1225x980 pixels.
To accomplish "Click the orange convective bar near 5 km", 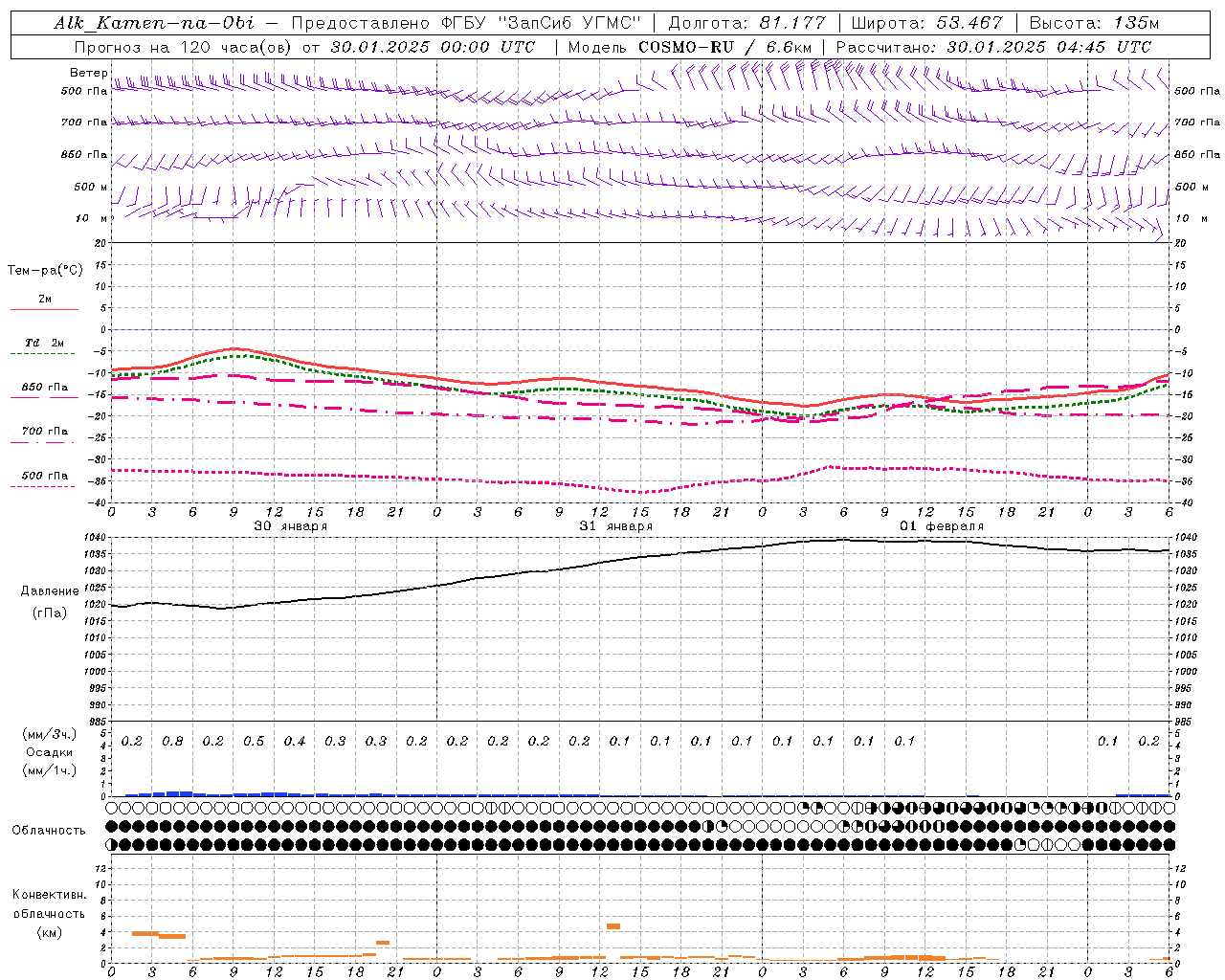I will point(613,926).
